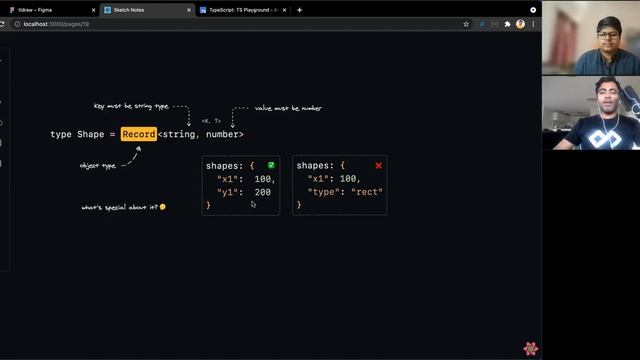Select 'Key must be string type' note

coord(131,106)
